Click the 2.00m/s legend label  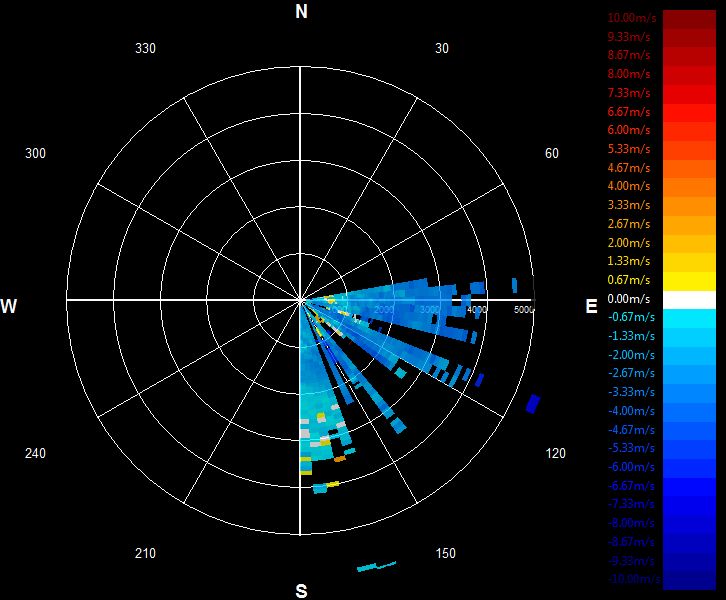click(629, 243)
